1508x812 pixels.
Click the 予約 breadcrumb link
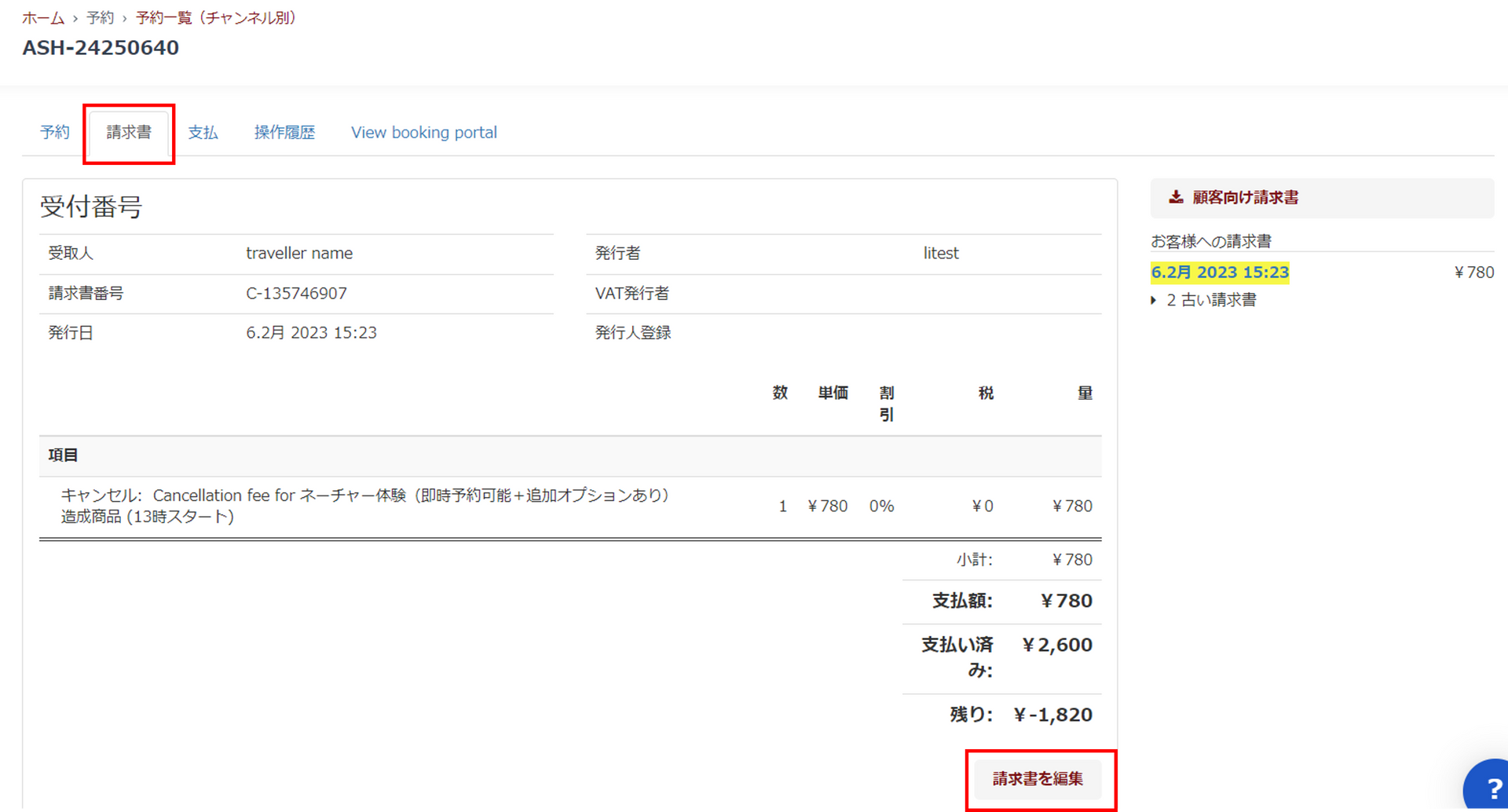pyautogui.click(x=100, y=18)
